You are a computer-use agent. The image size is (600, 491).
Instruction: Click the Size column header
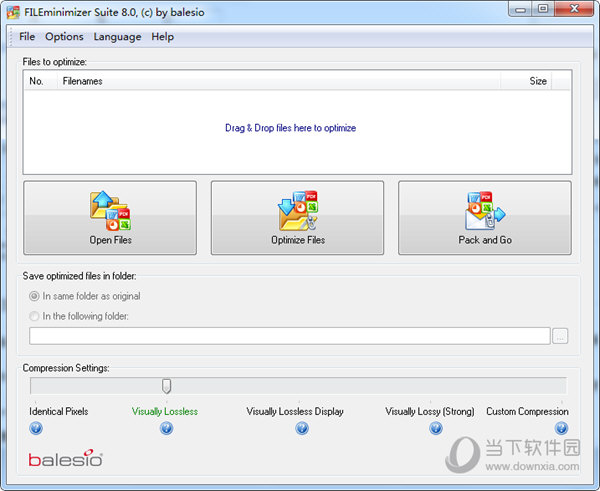[526, 81]
